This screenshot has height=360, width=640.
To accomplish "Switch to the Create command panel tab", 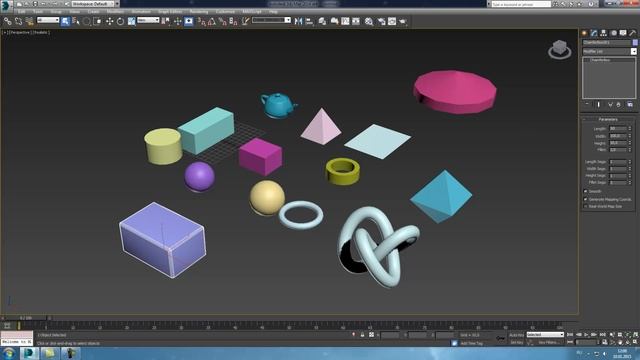I will [x=584, y=33].
